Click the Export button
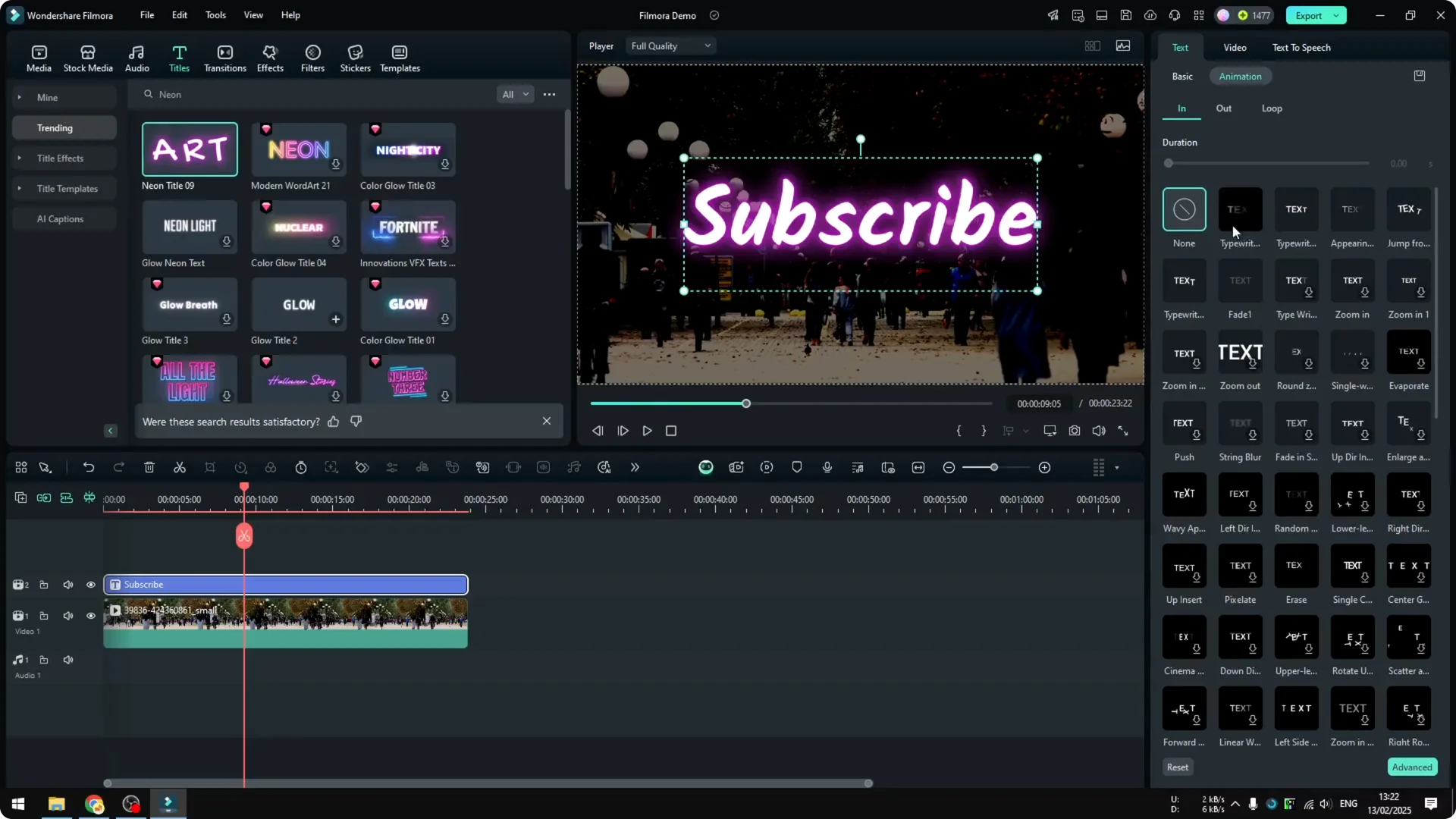The image size is (1456, 819). click(1308, 15)
